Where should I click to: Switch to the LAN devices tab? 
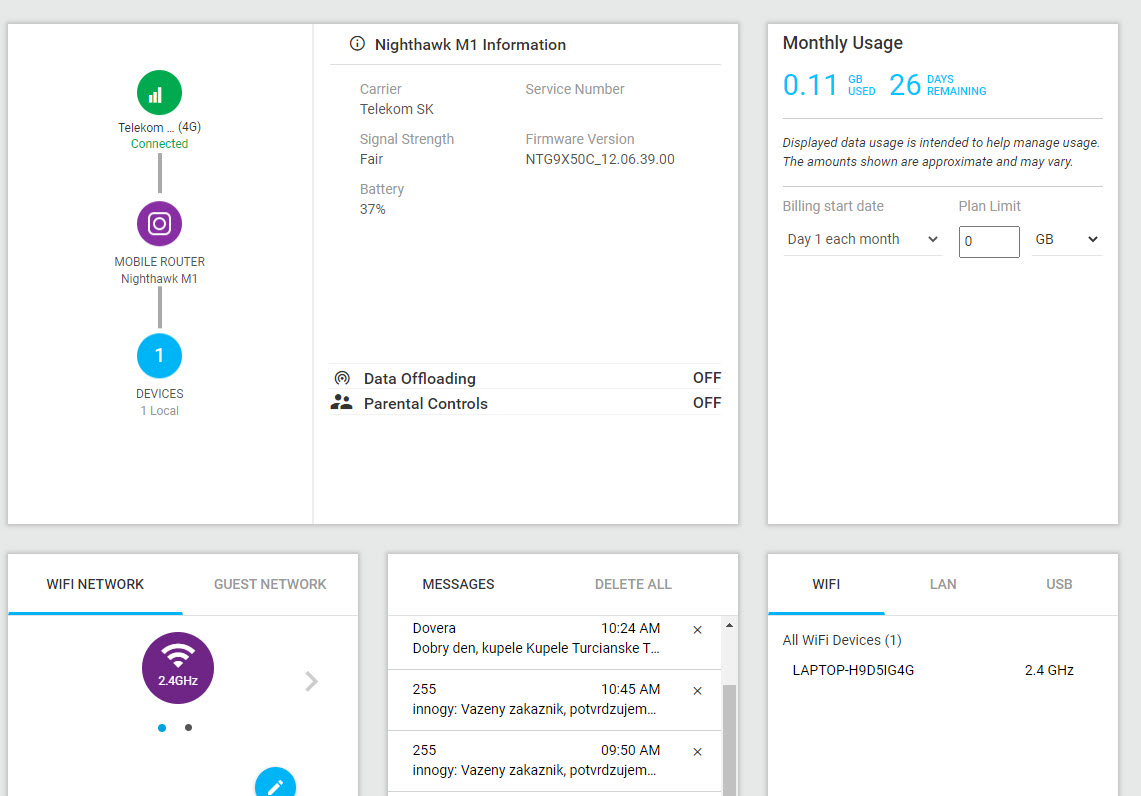pos(942,584)
